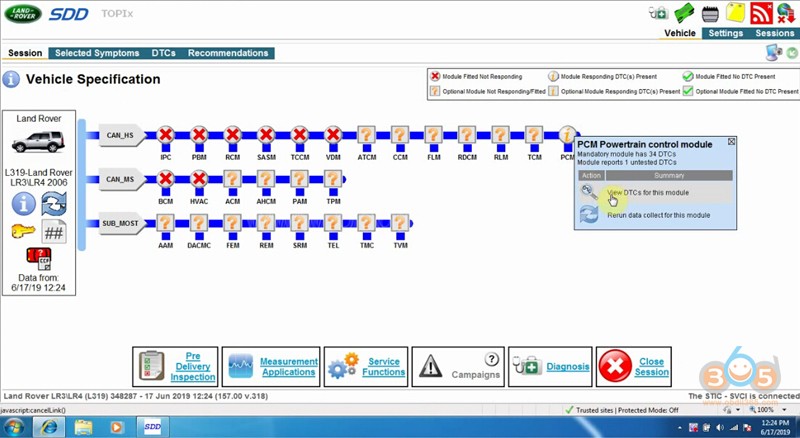
Task: Open the ACM module icon
Action: point(233,179)
